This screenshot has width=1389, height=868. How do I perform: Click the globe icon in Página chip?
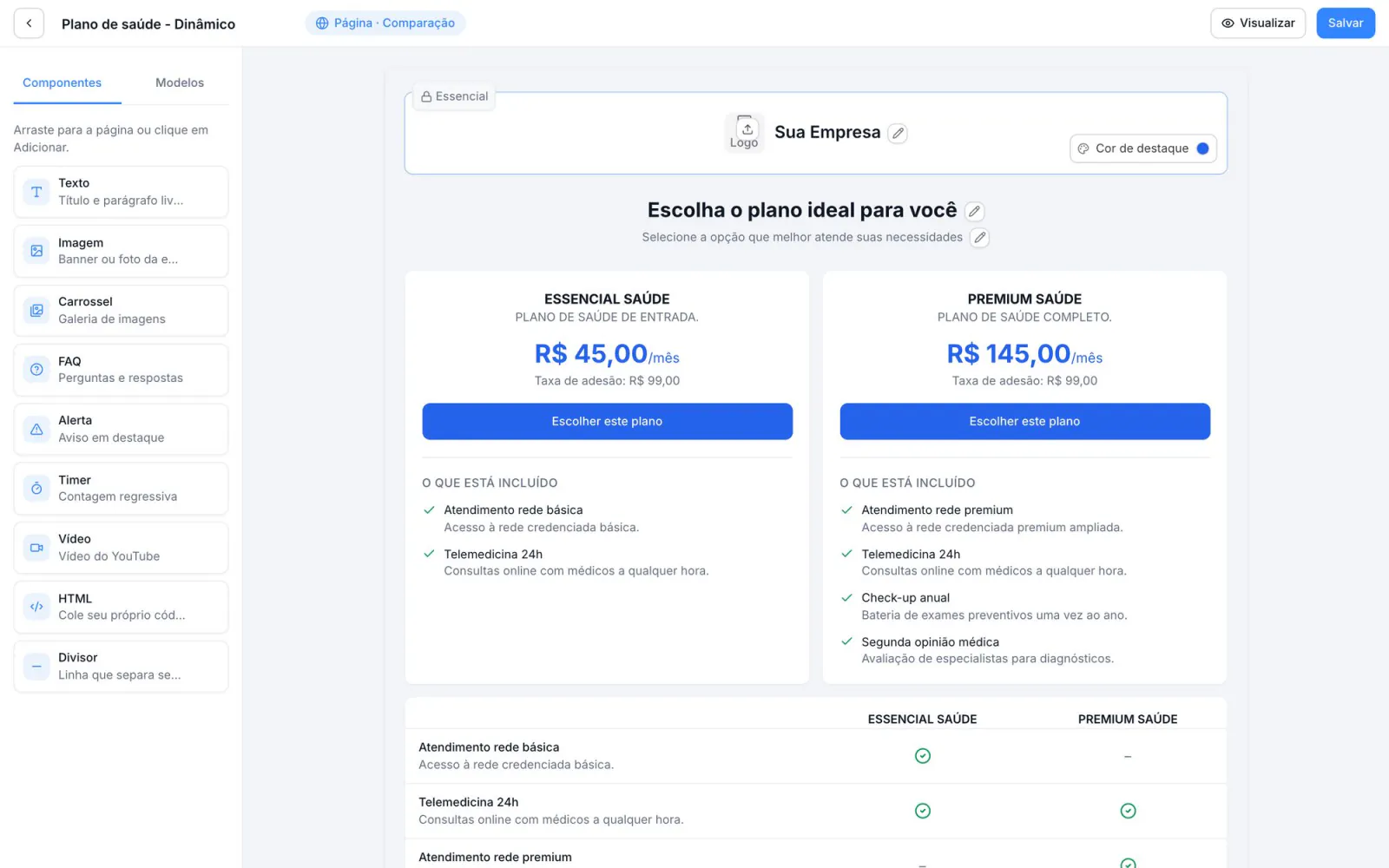[322, 23]
